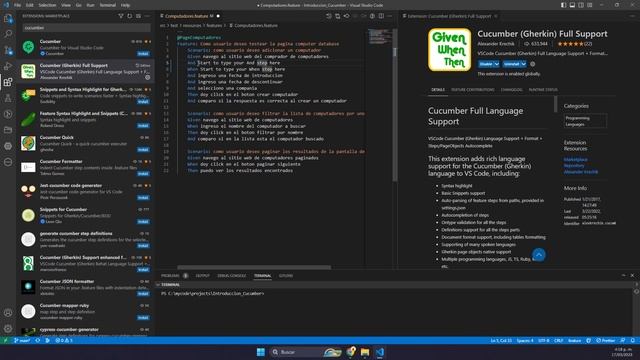
Task: Select the Extensions activity bar icon
Action: [8, 82]
